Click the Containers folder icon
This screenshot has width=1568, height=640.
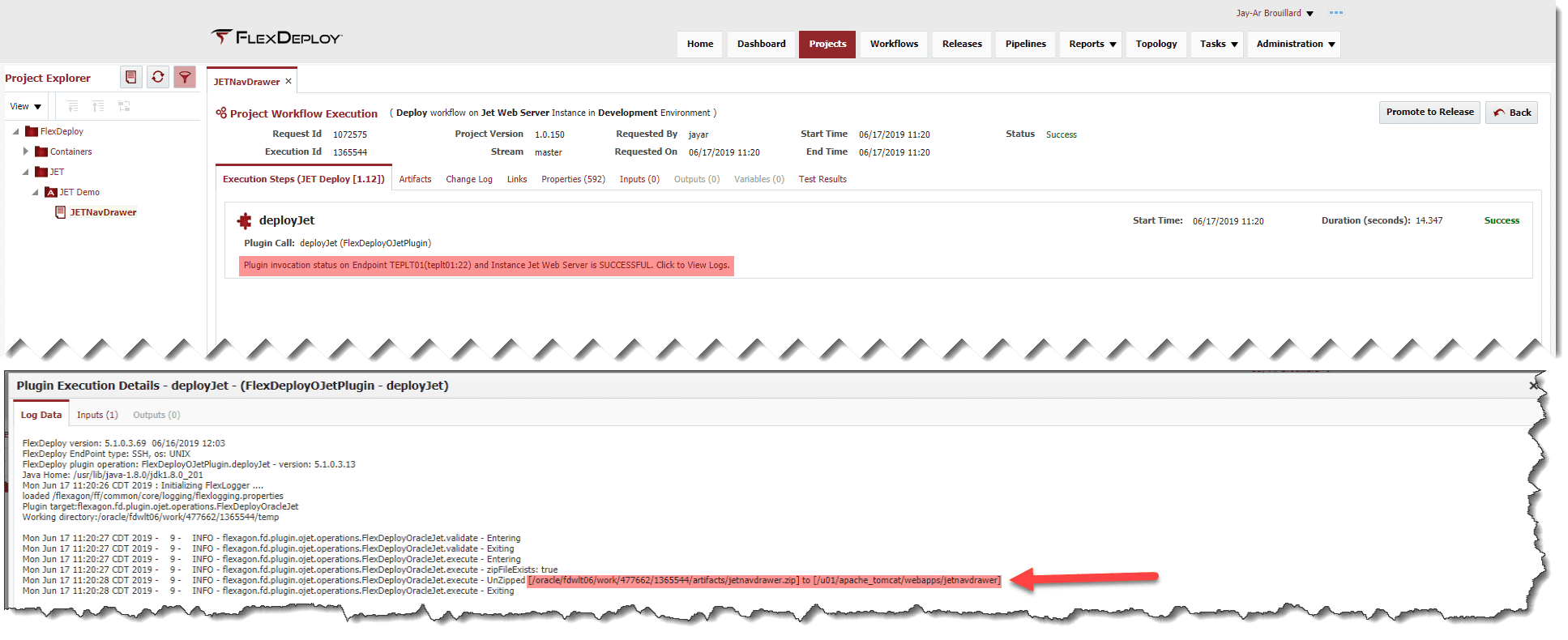click(41, 151)
